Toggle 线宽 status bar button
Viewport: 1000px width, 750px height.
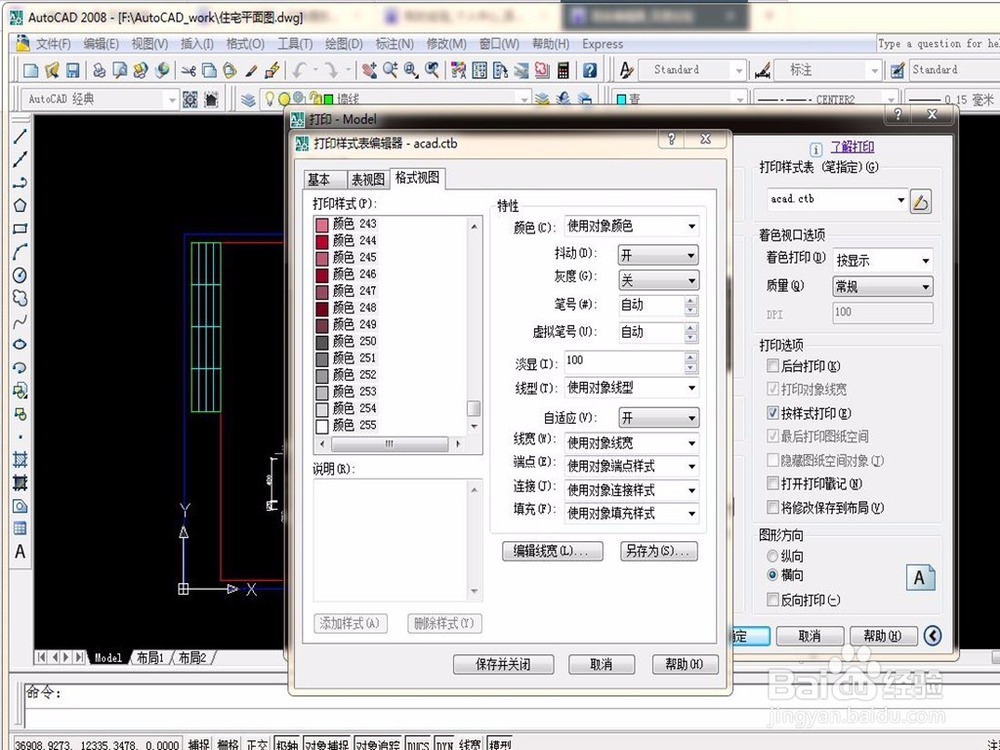tap(470, 744)
